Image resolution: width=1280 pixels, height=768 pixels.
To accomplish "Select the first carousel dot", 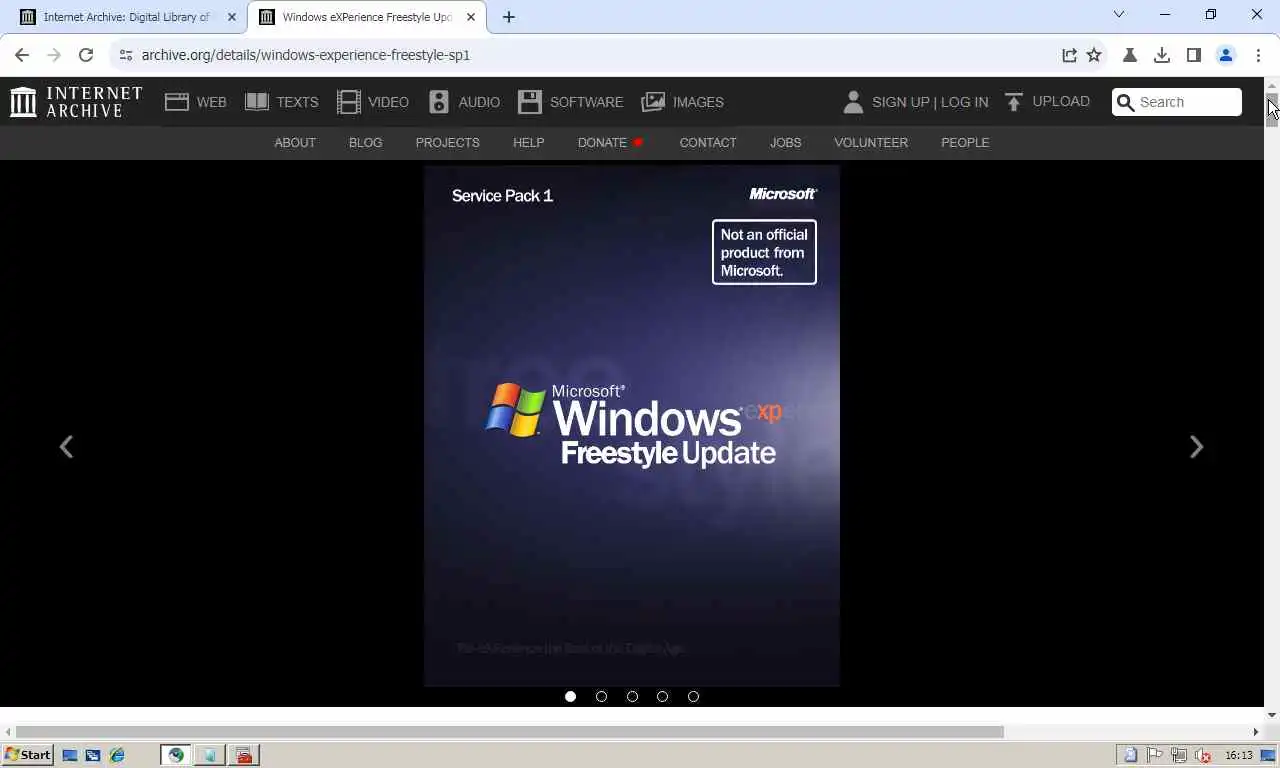I will coord(571,697).
